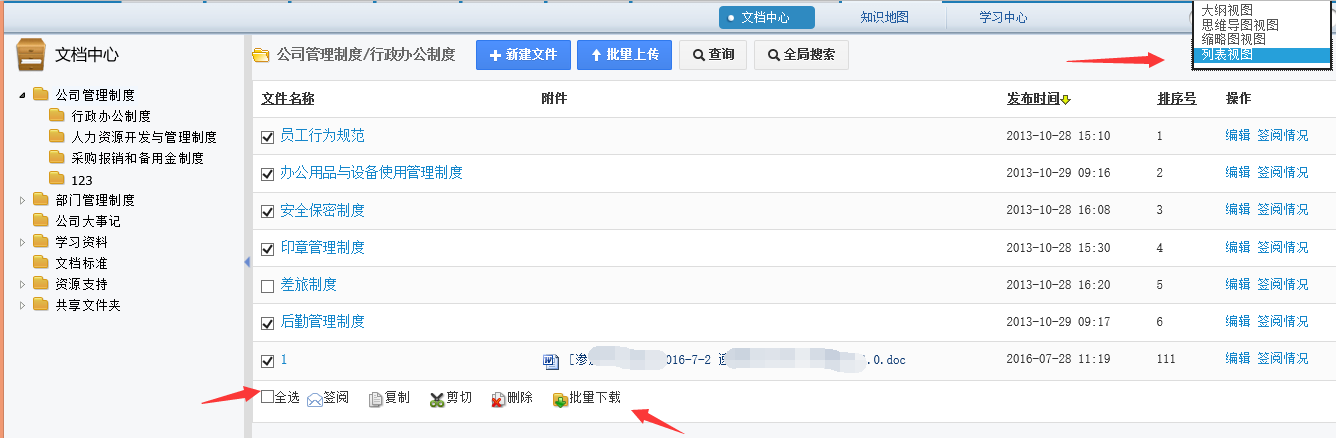The image size is (1336, 438).
Task: Click the folder icon of 123
Action: (56, 179)
